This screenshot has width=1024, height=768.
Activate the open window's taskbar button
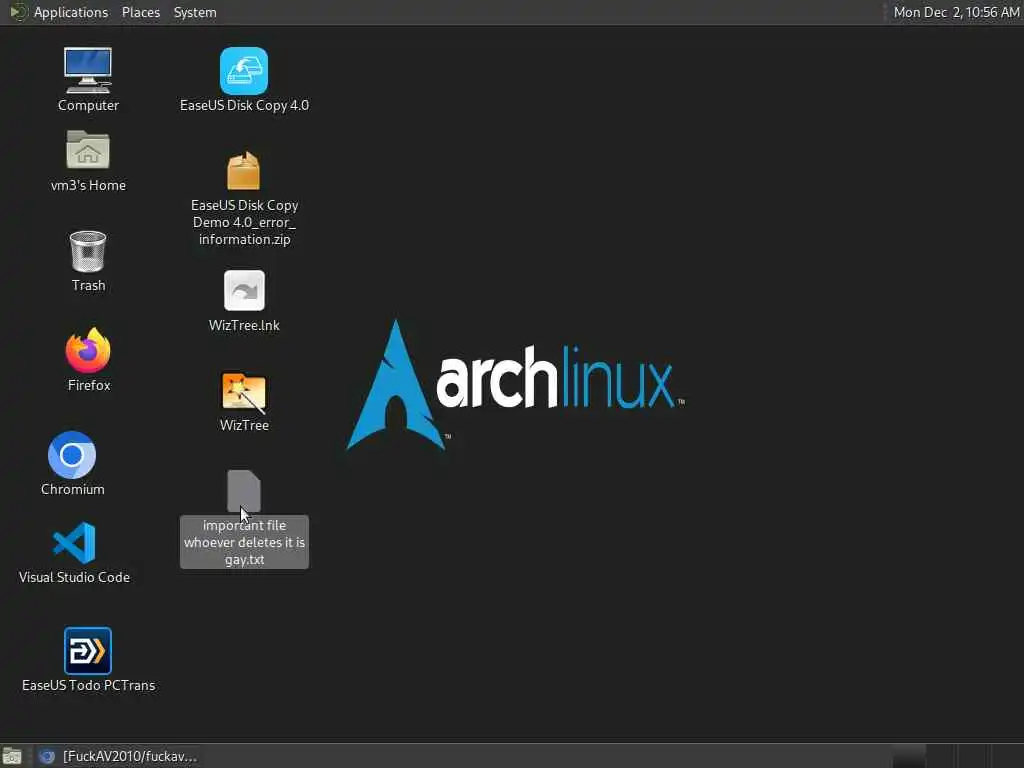click(118, 756)
